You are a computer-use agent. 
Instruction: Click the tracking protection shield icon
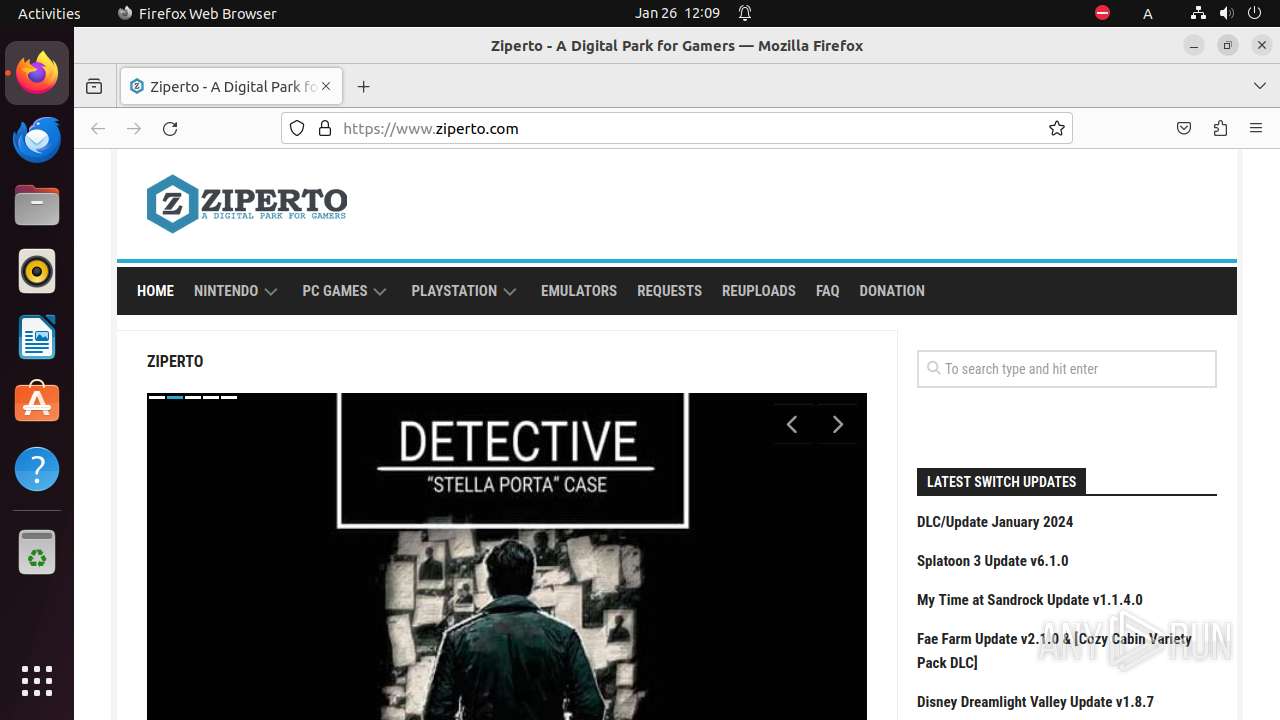(297, 128)
